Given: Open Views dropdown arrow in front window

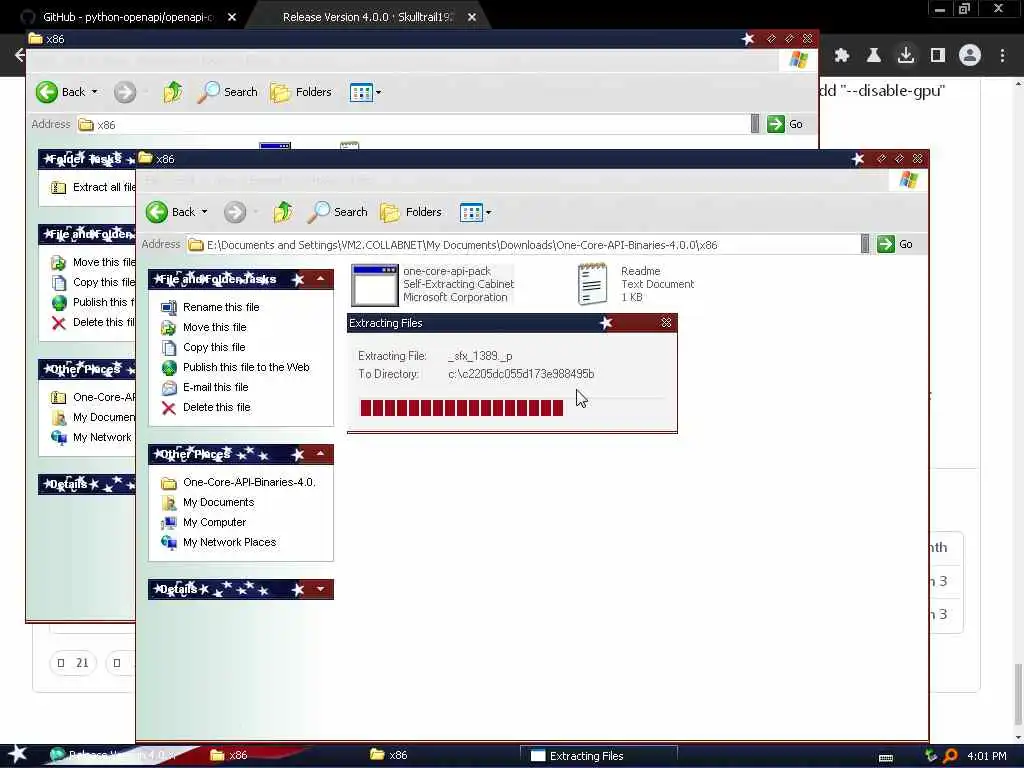Looking at the screenshot, I should [488, 212].
